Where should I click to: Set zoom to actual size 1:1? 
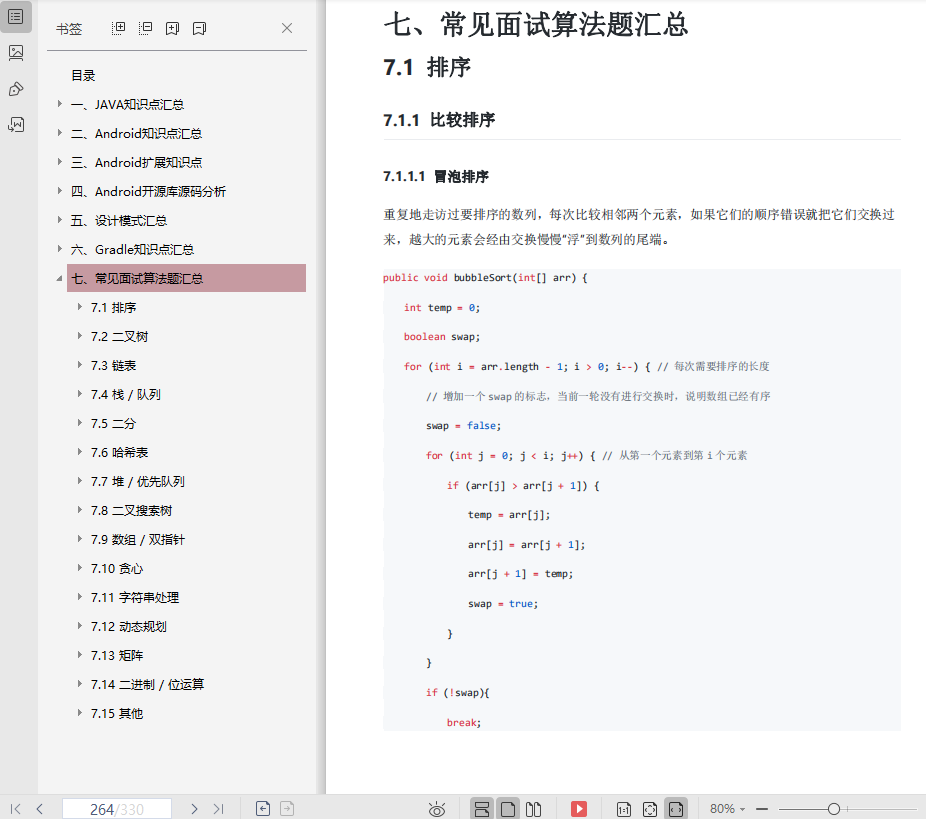pos(623,808)
